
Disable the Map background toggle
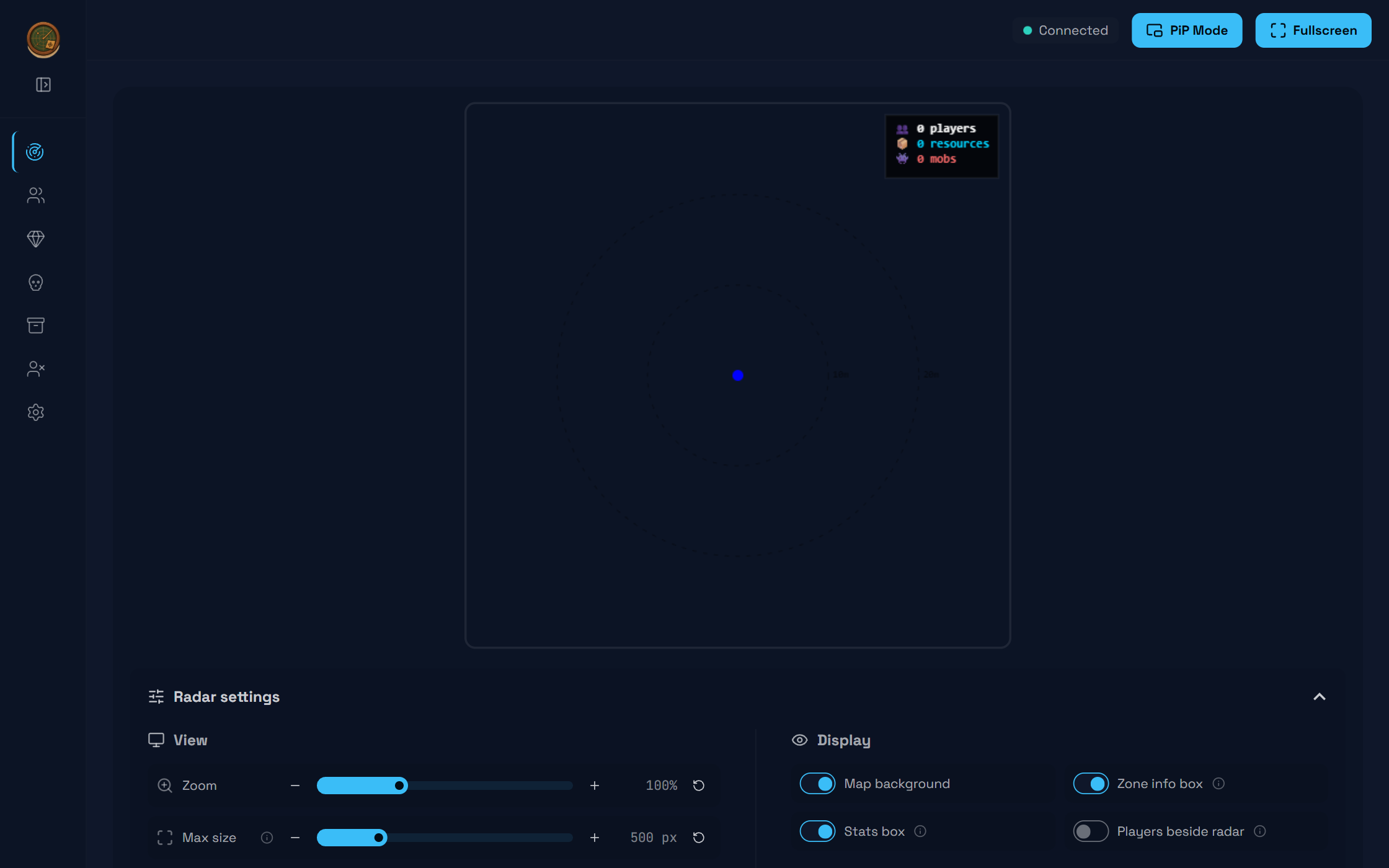point(817,784)
